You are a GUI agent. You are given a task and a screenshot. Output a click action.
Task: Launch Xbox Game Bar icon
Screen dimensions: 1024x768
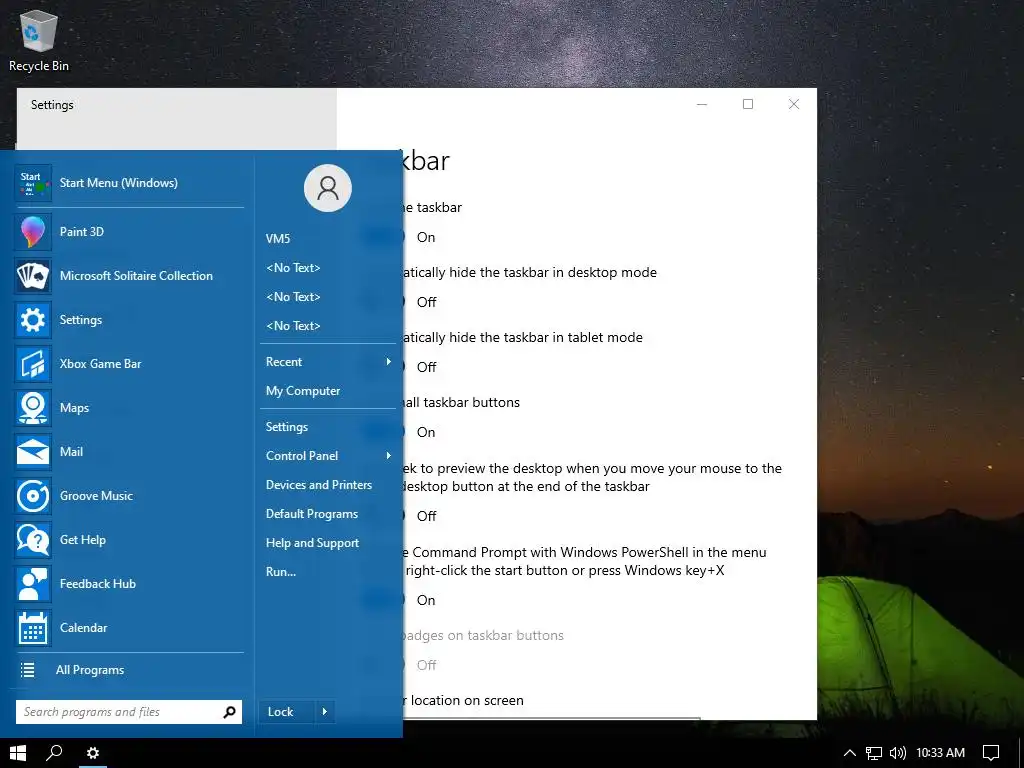pyautogui.click(x=33, y=364)
